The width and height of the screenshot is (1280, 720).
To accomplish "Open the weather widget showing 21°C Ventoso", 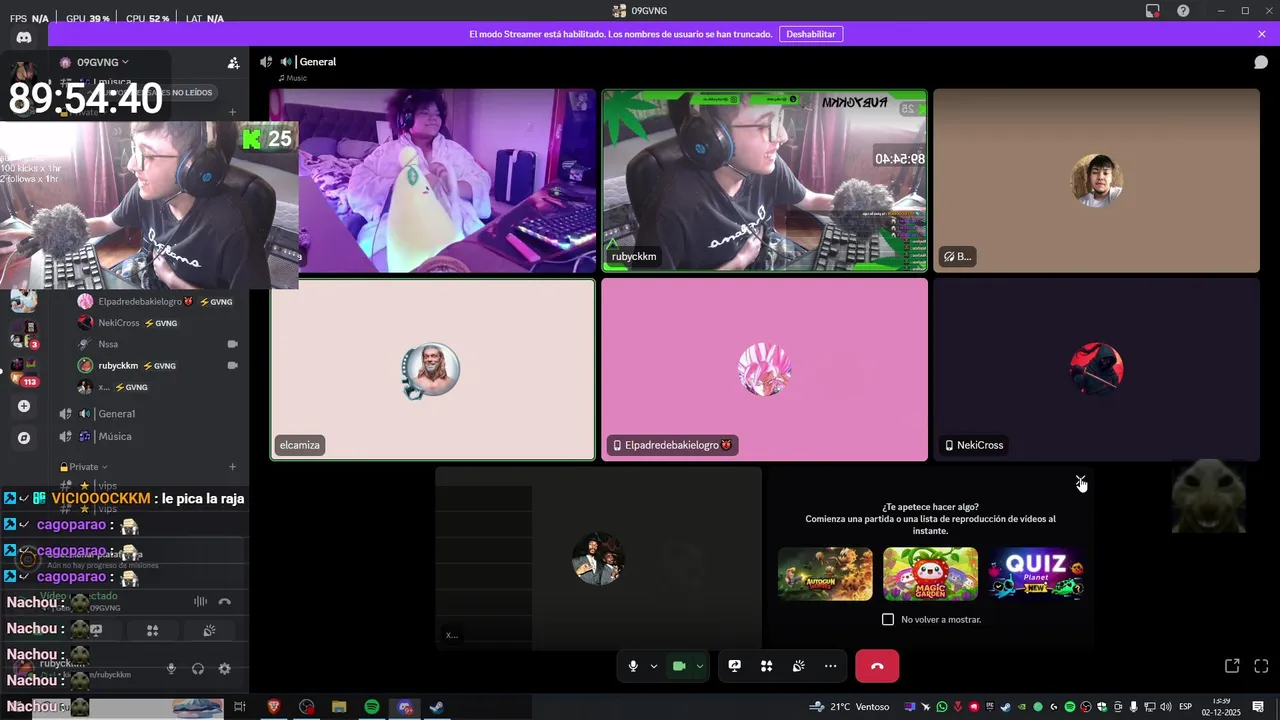I will pos(849,707).
